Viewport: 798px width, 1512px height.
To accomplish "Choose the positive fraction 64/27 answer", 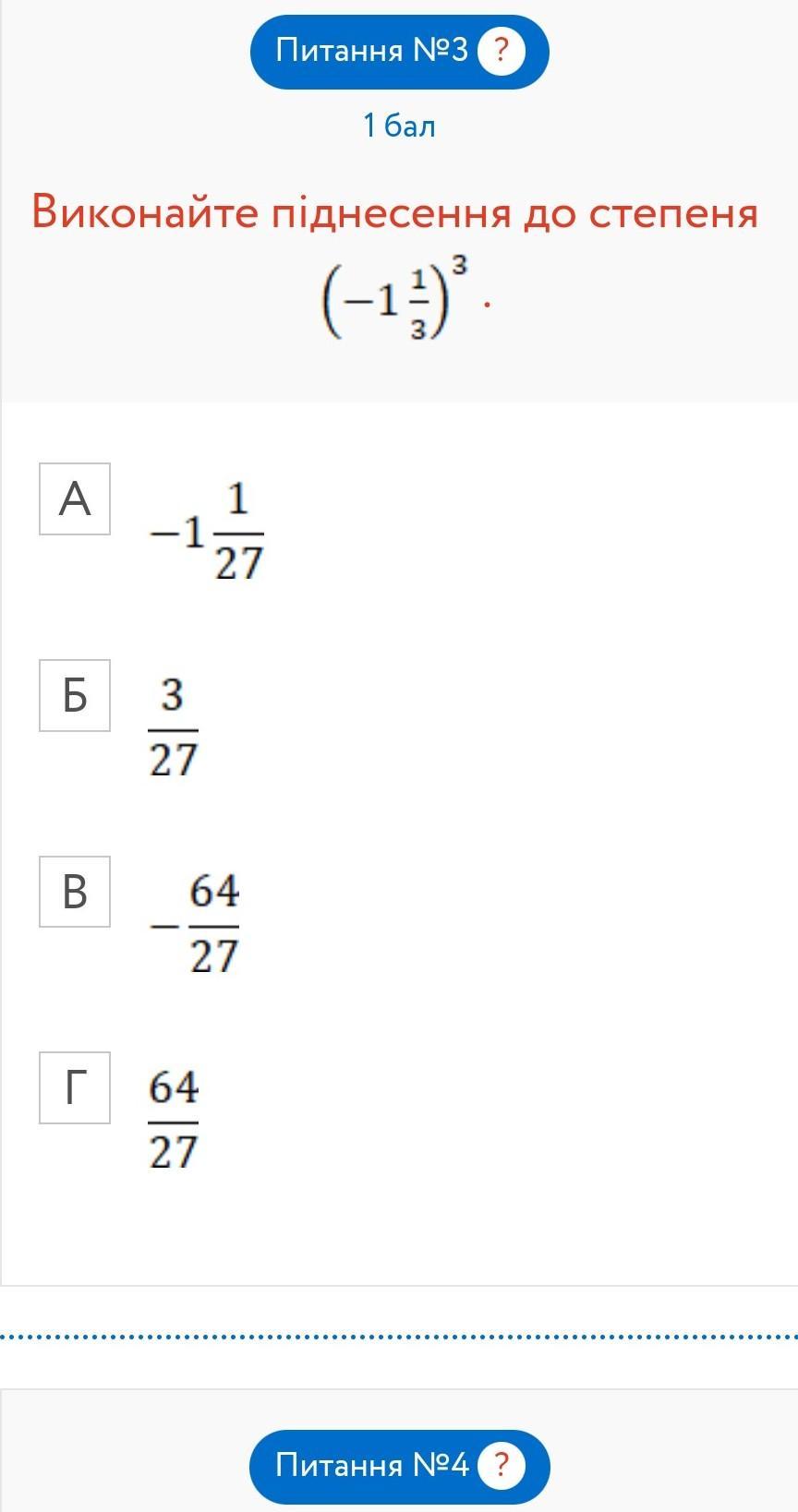I will click(174, 1120).
